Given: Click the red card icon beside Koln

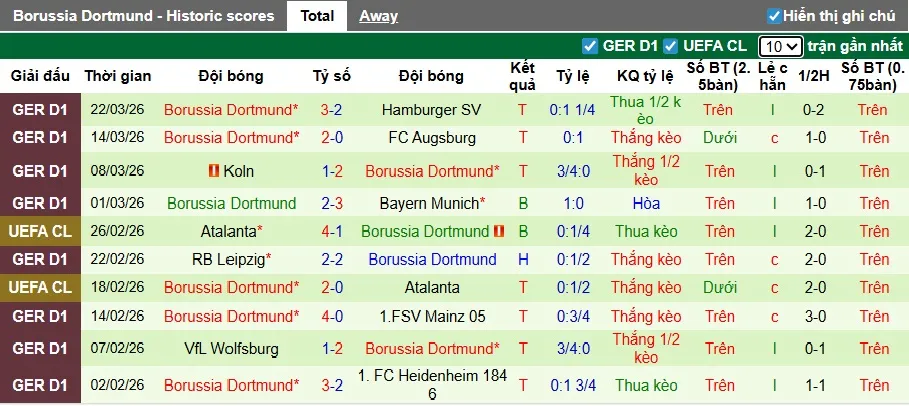Looking at the screenshot, I should coord(213,171).
